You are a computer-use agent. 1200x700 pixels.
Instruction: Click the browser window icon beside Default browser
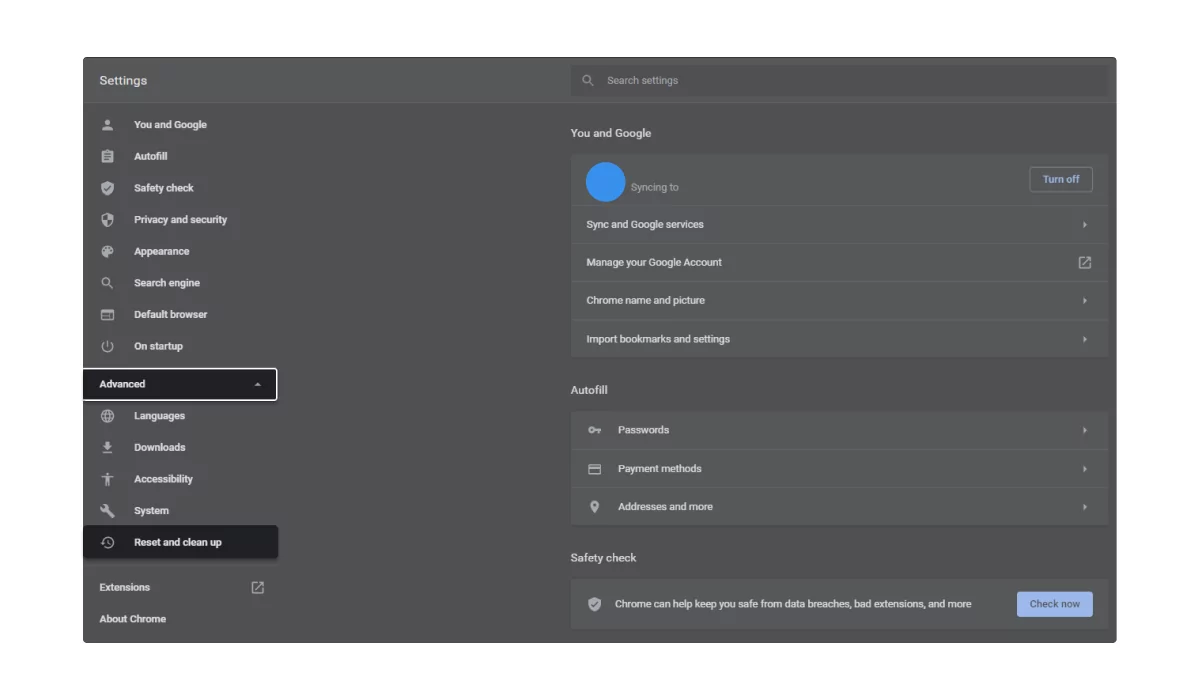pos(107,315)
